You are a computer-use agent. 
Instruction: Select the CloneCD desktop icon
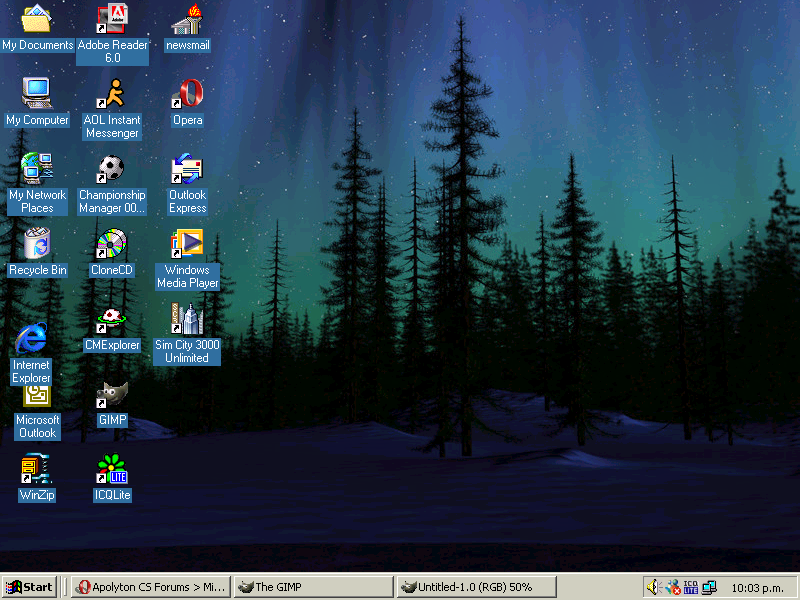112,245
